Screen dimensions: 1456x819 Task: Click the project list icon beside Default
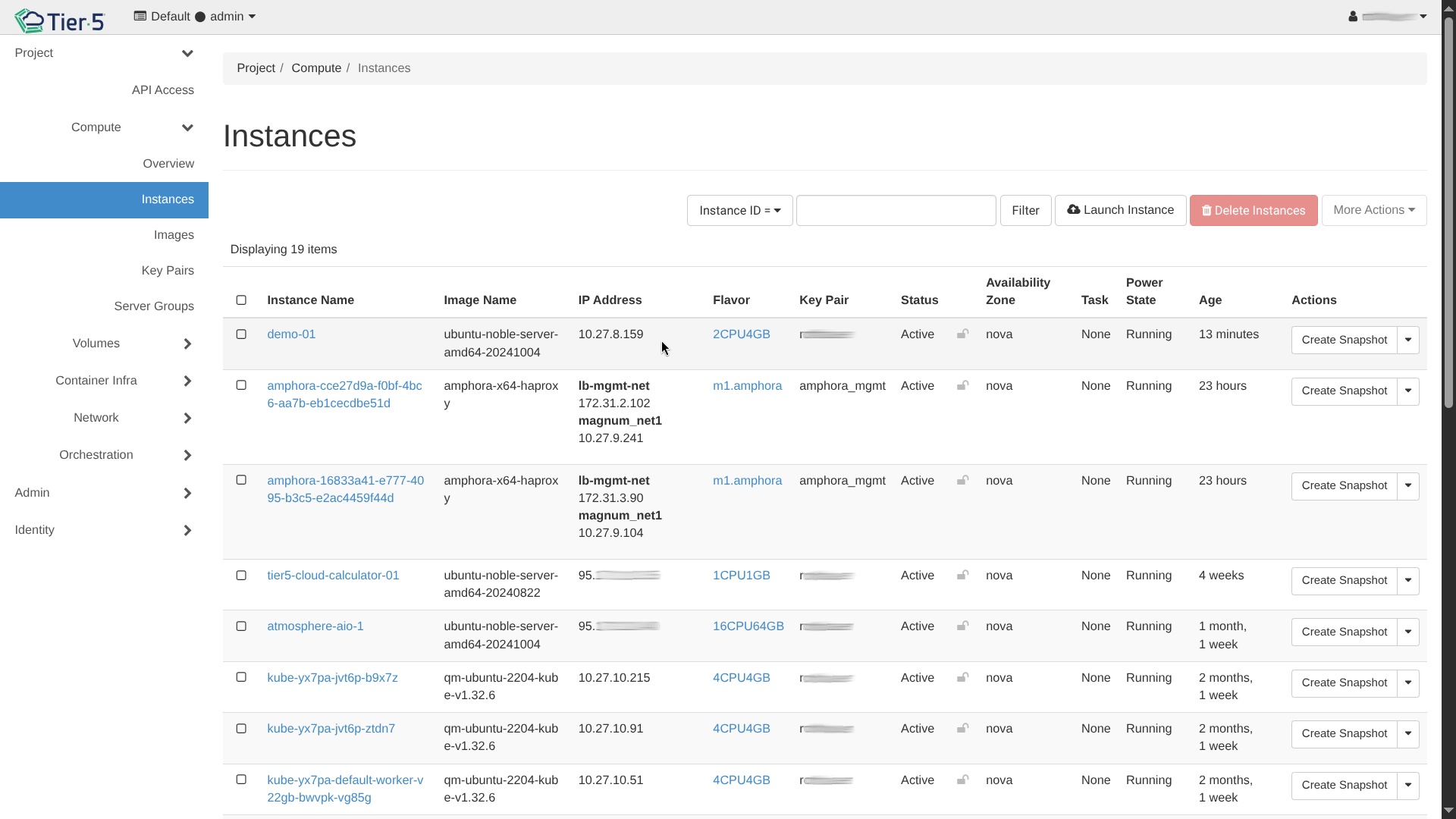pyautogui.click(x=140, y=16)
